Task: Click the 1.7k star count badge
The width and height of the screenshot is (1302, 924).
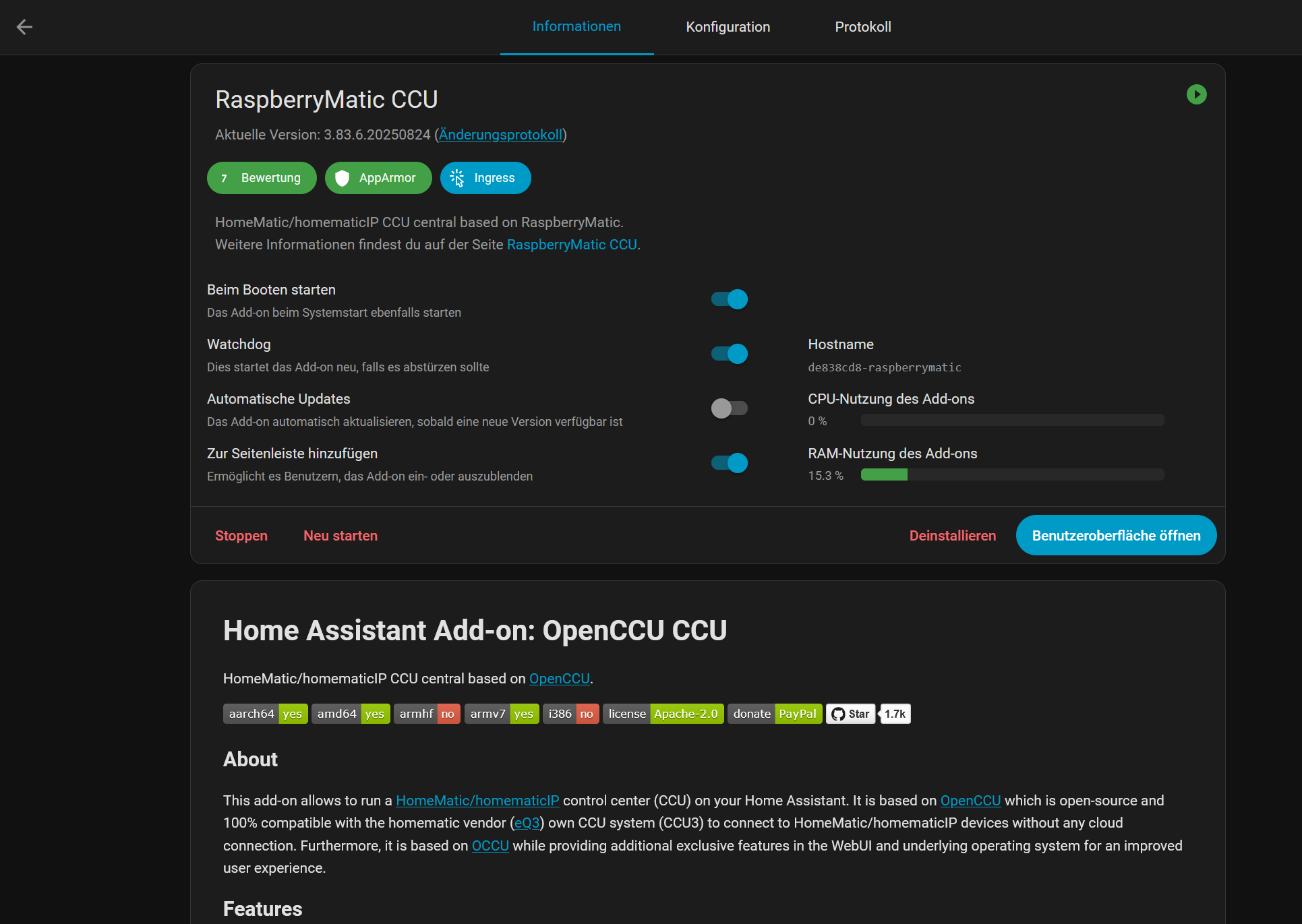Action: 895,714
